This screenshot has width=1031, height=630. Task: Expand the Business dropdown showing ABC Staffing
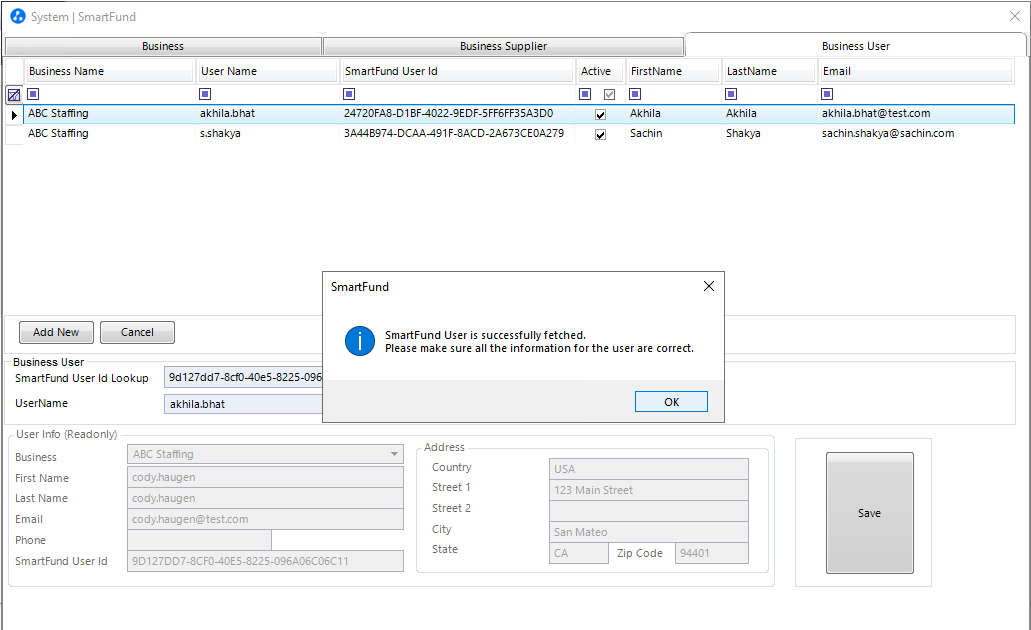click(394, 454)
